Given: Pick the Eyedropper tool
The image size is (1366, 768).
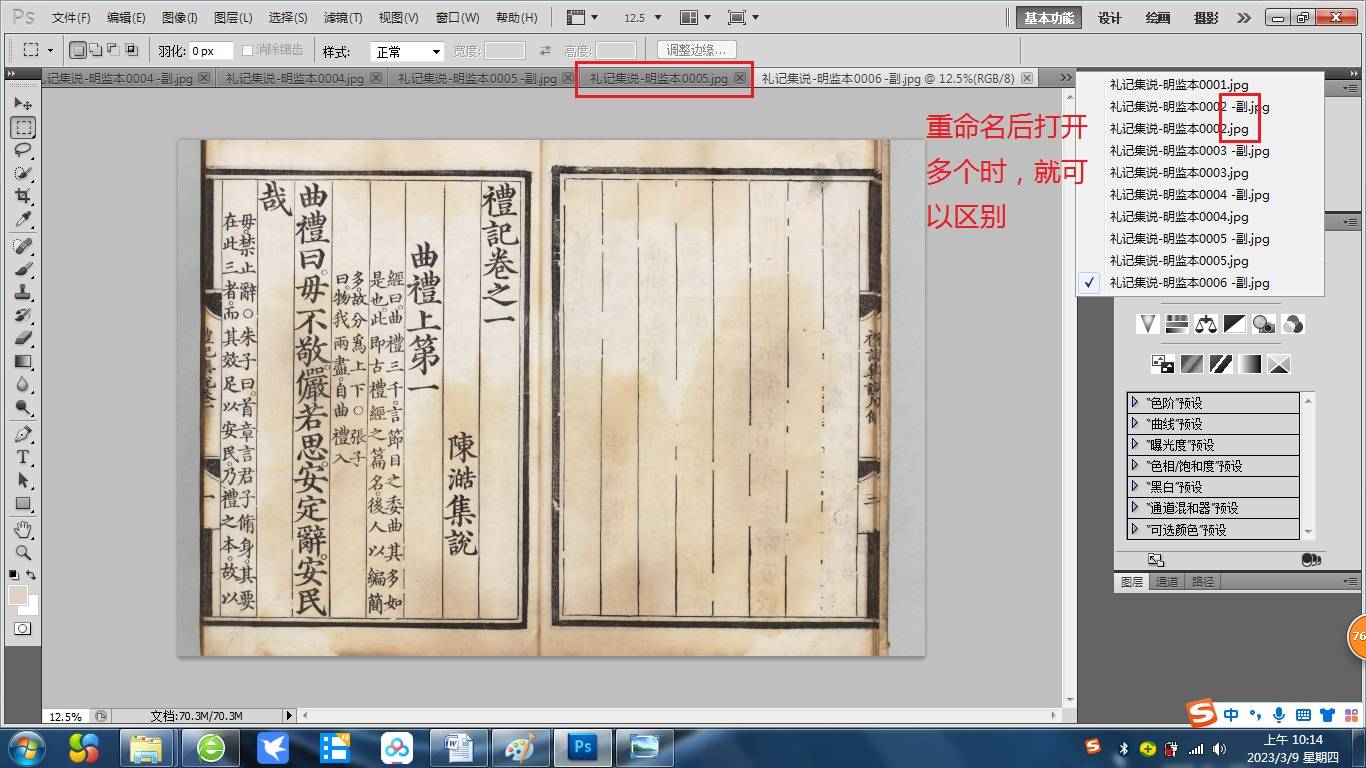Looking at the screenshot, I should (23, 220).
